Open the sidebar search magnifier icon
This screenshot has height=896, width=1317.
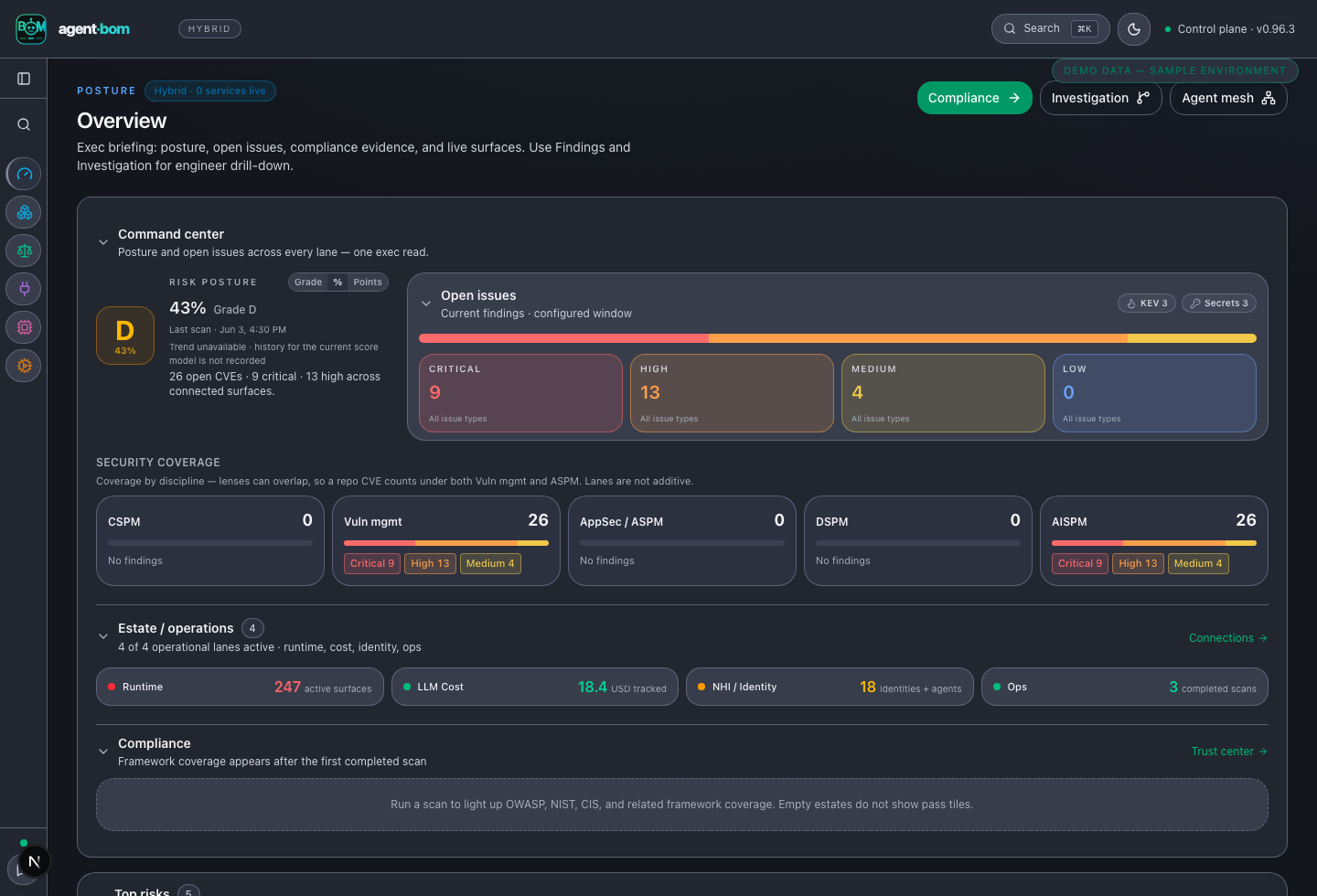[24, 124]
